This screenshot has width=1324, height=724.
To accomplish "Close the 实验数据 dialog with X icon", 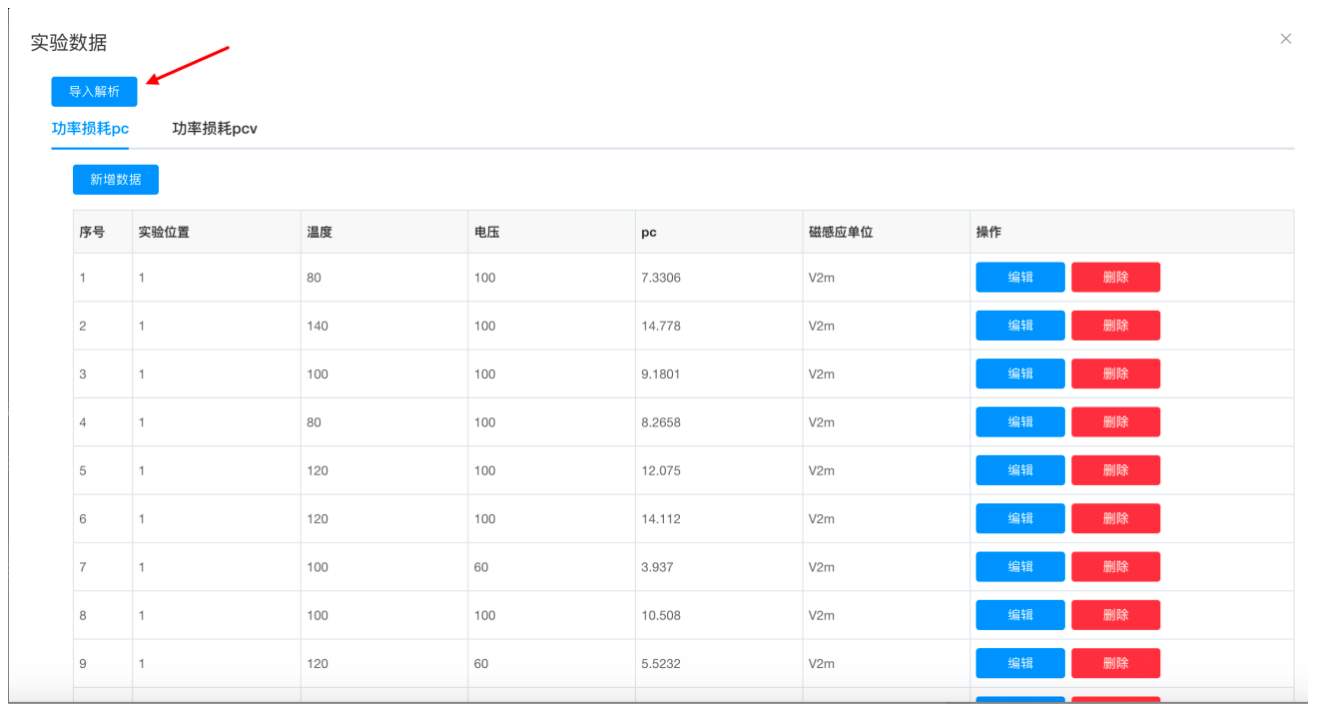I will click(1285, 39).
